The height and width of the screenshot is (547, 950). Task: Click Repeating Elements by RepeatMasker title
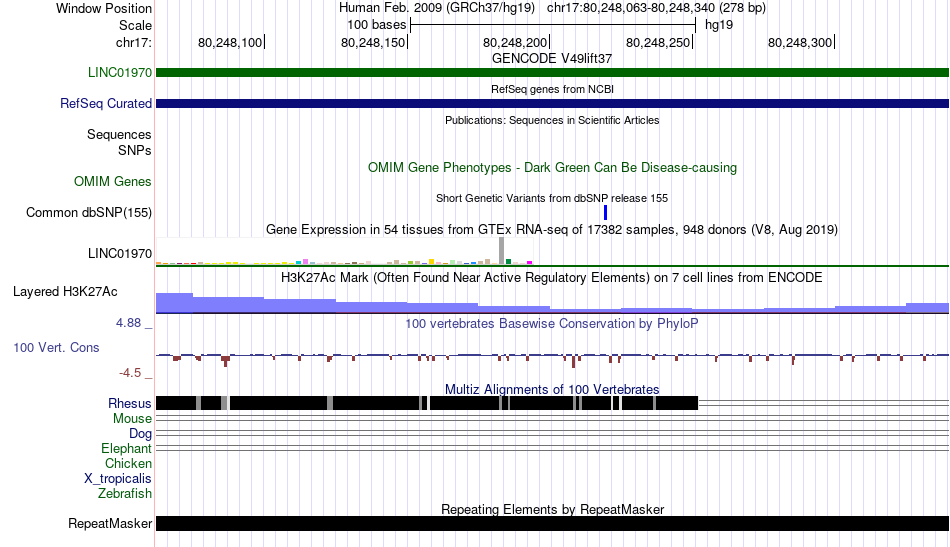(x=552, y=509)
